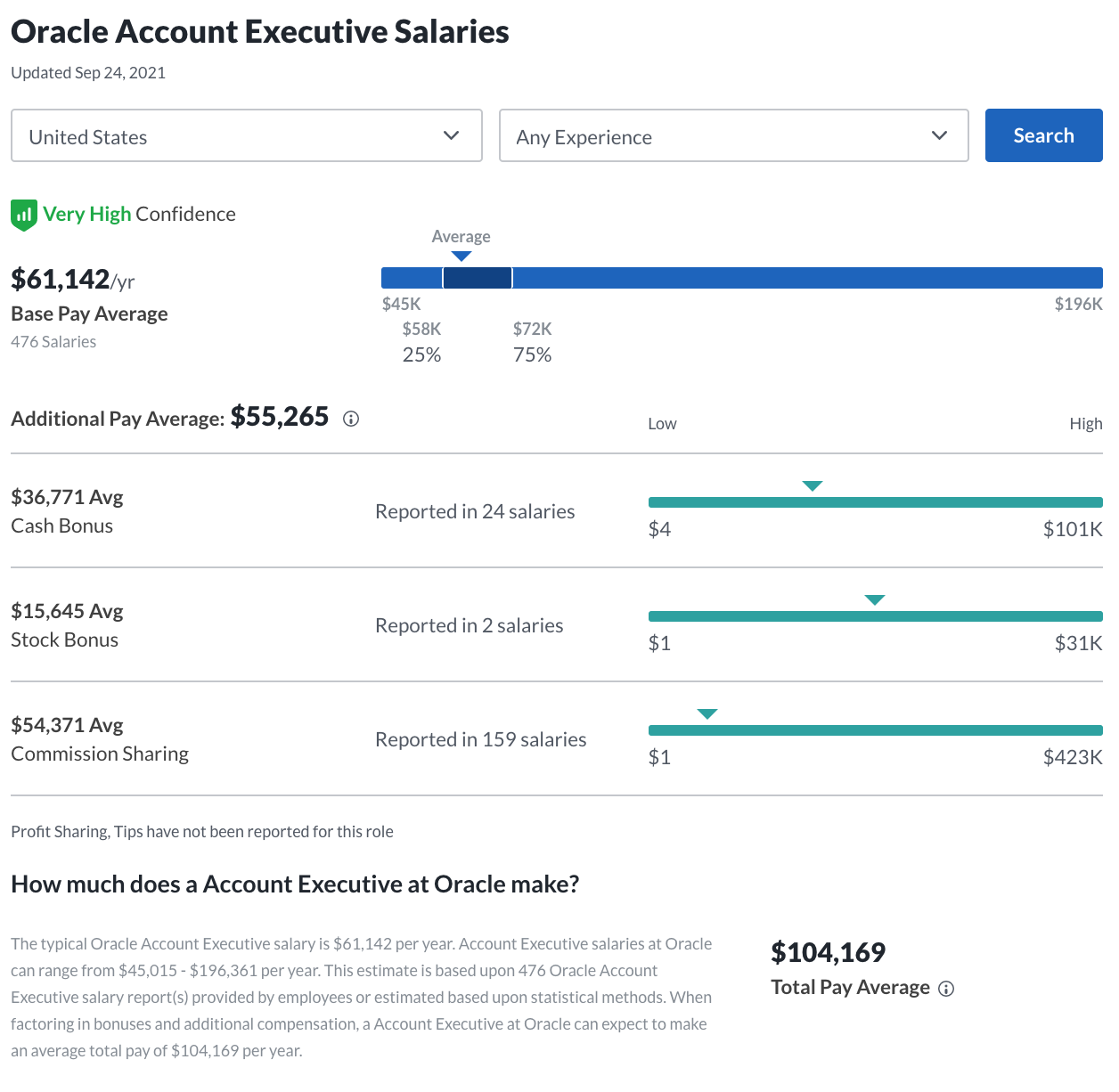Click info icon next to Additional Pay Average
The image size is (1119, 1092).
(351, 419)
